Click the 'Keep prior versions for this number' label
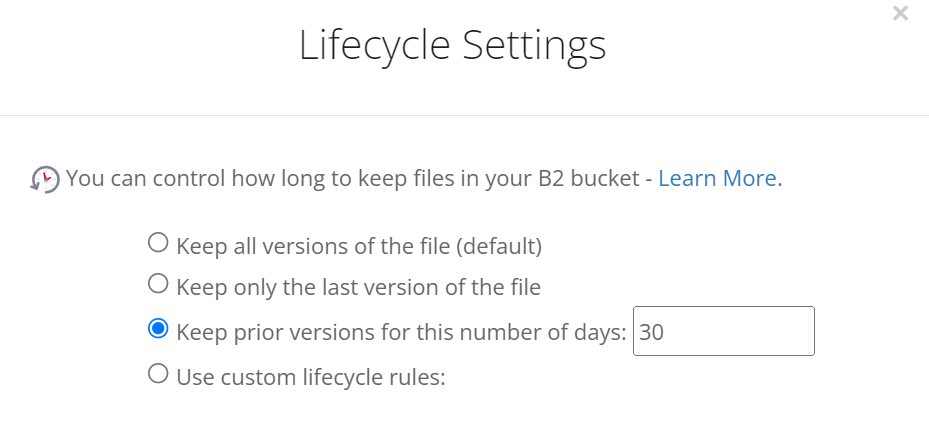 (401, 332)
